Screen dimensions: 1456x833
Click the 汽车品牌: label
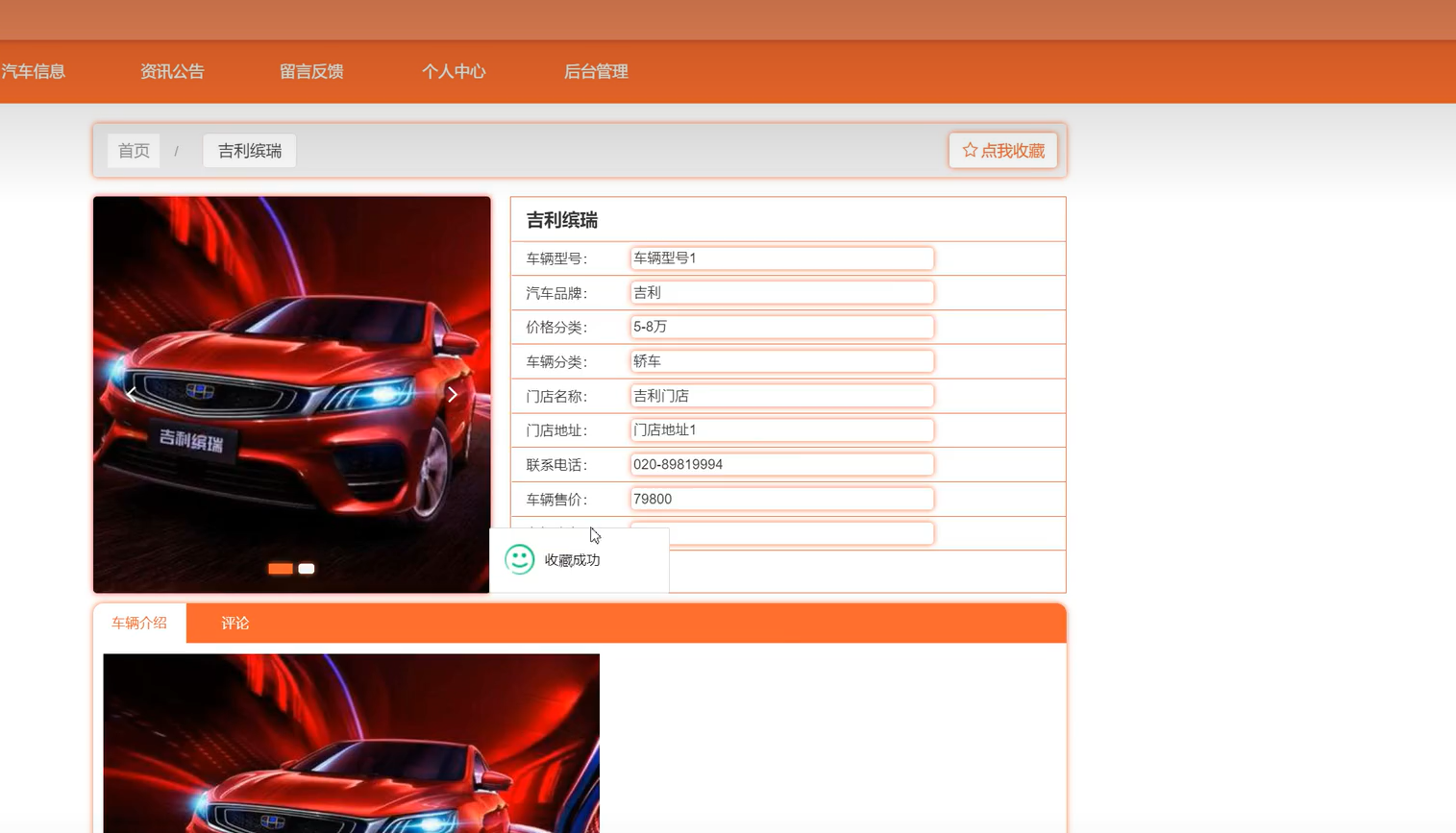click(x=556, y=293)
